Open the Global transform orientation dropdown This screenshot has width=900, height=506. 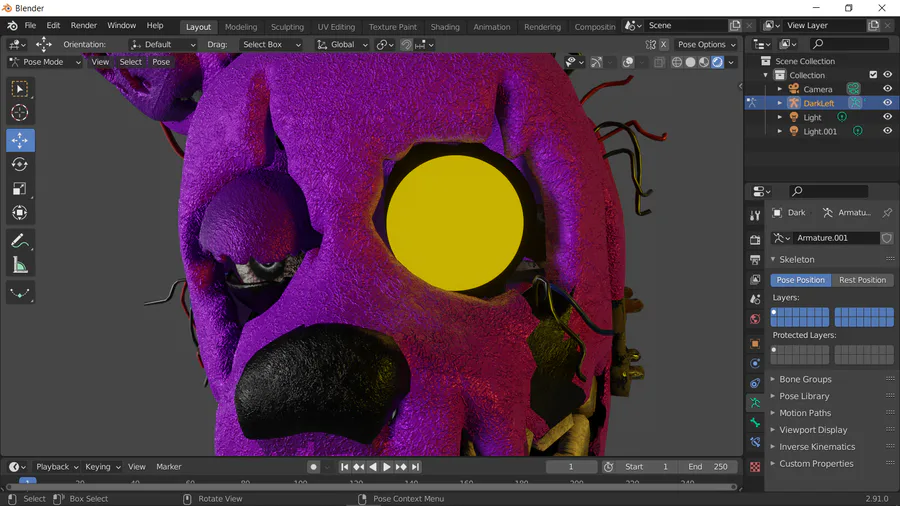coord(342,44)
